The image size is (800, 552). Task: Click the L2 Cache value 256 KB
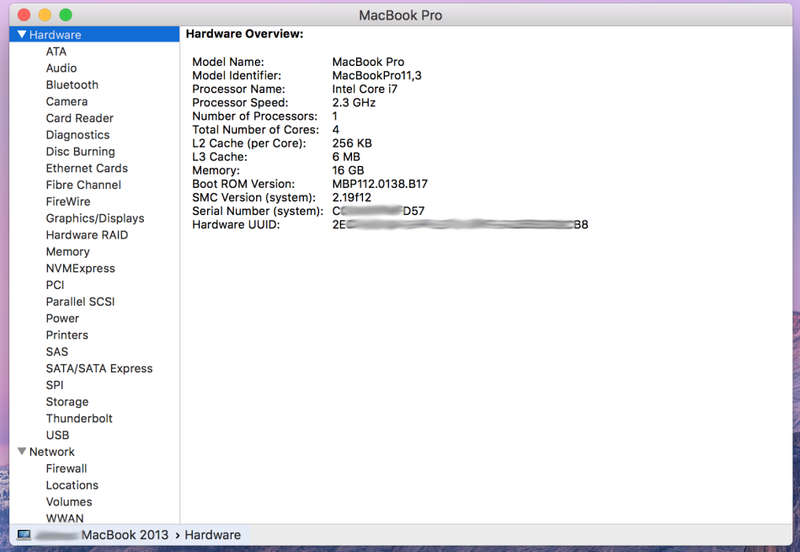[352, 143]
